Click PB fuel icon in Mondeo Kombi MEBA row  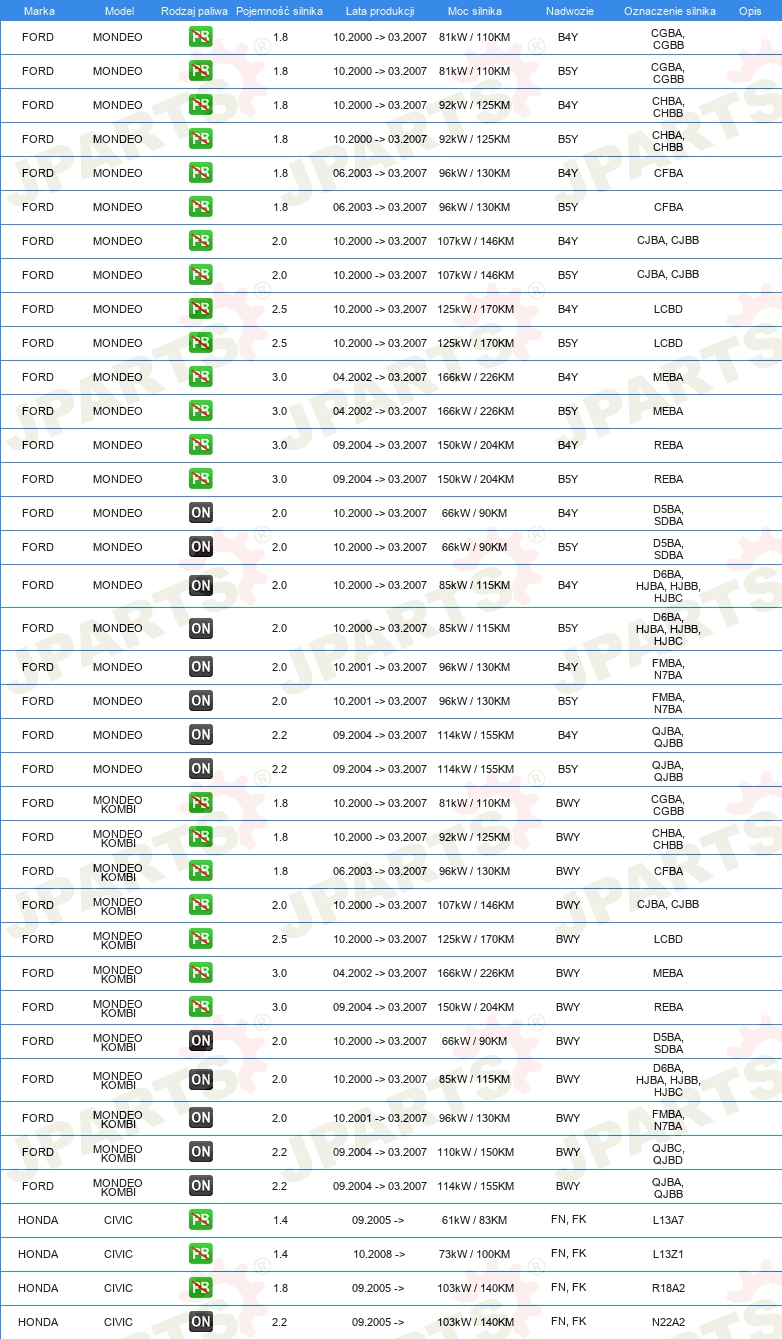click(201, 974)
